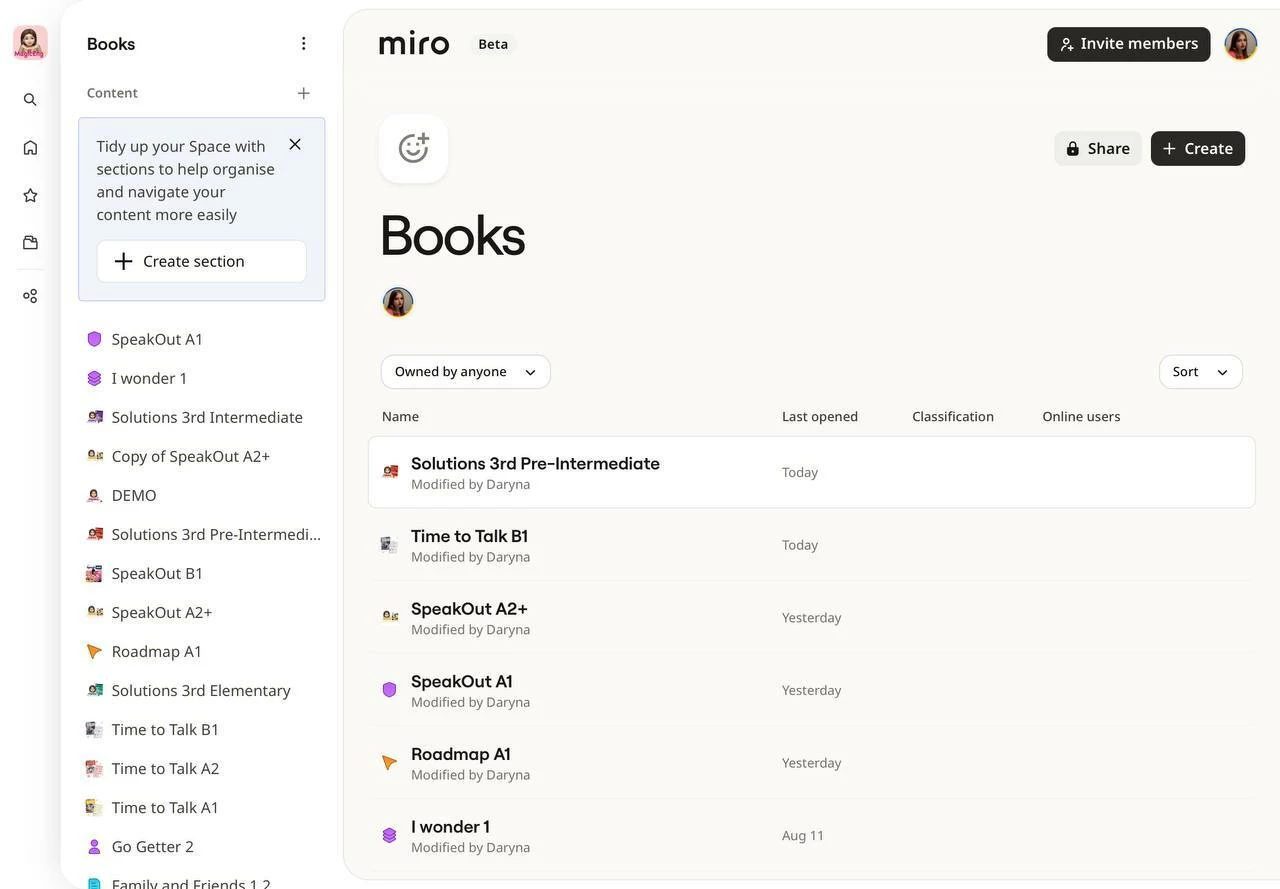Dismiss the Tidy up your Space tip
The width and height of the screenshot is (1280, 889).
click(x=295, y=144)
